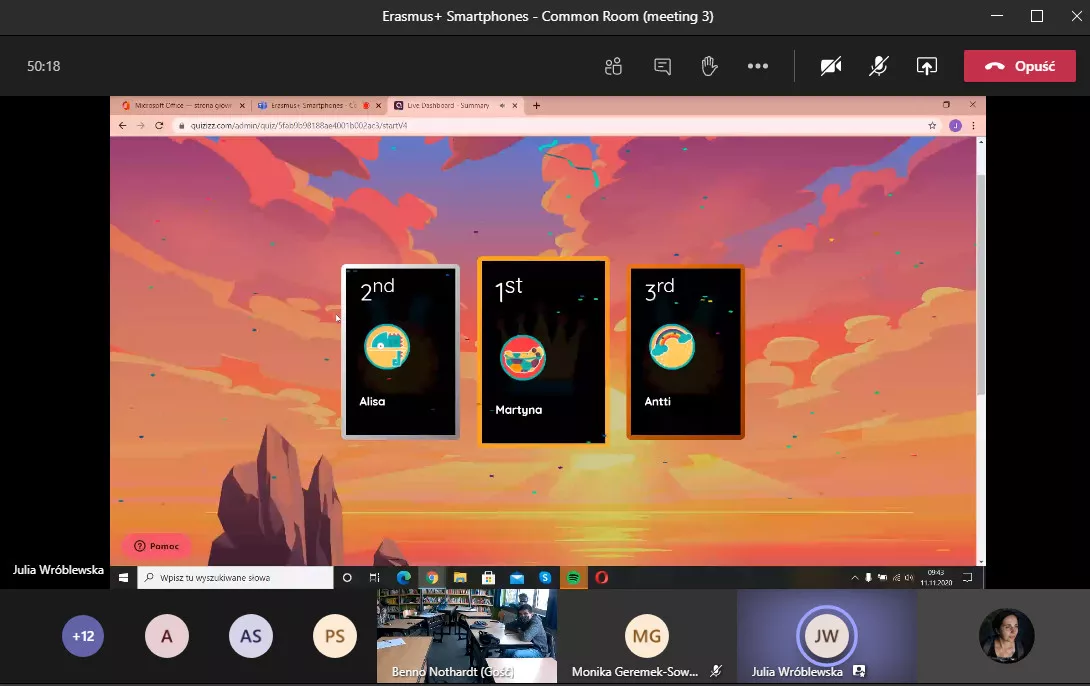The image size is (1090, 686).
Task: Open the meeting chat icon
Action: click(662, 66)
